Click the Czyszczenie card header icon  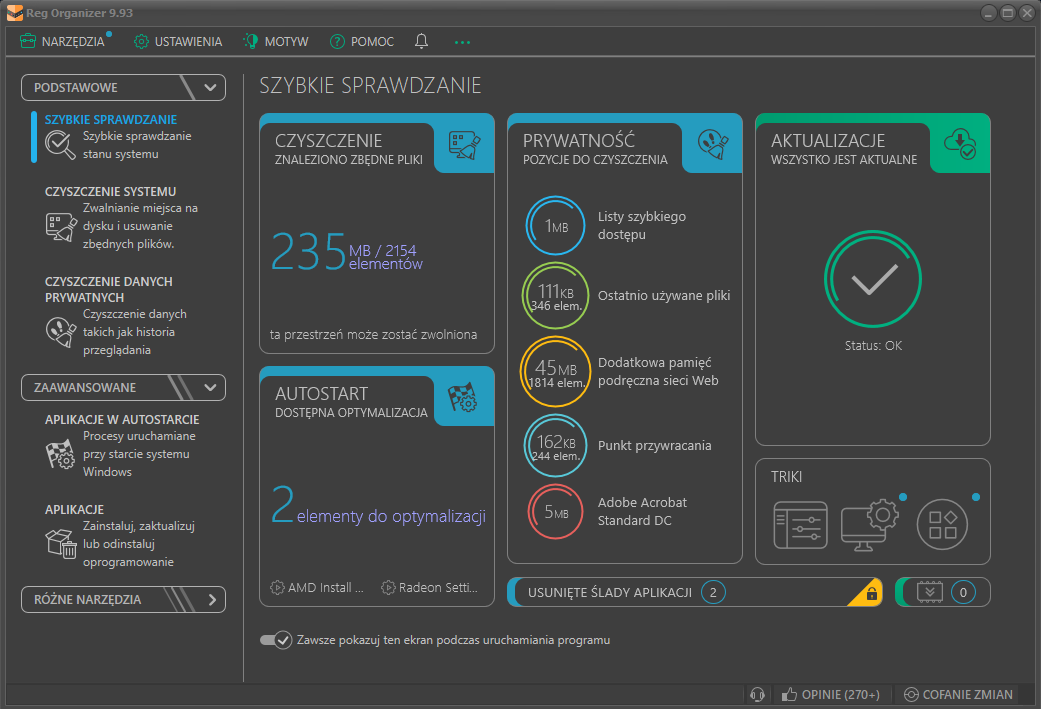click(464, 144)
